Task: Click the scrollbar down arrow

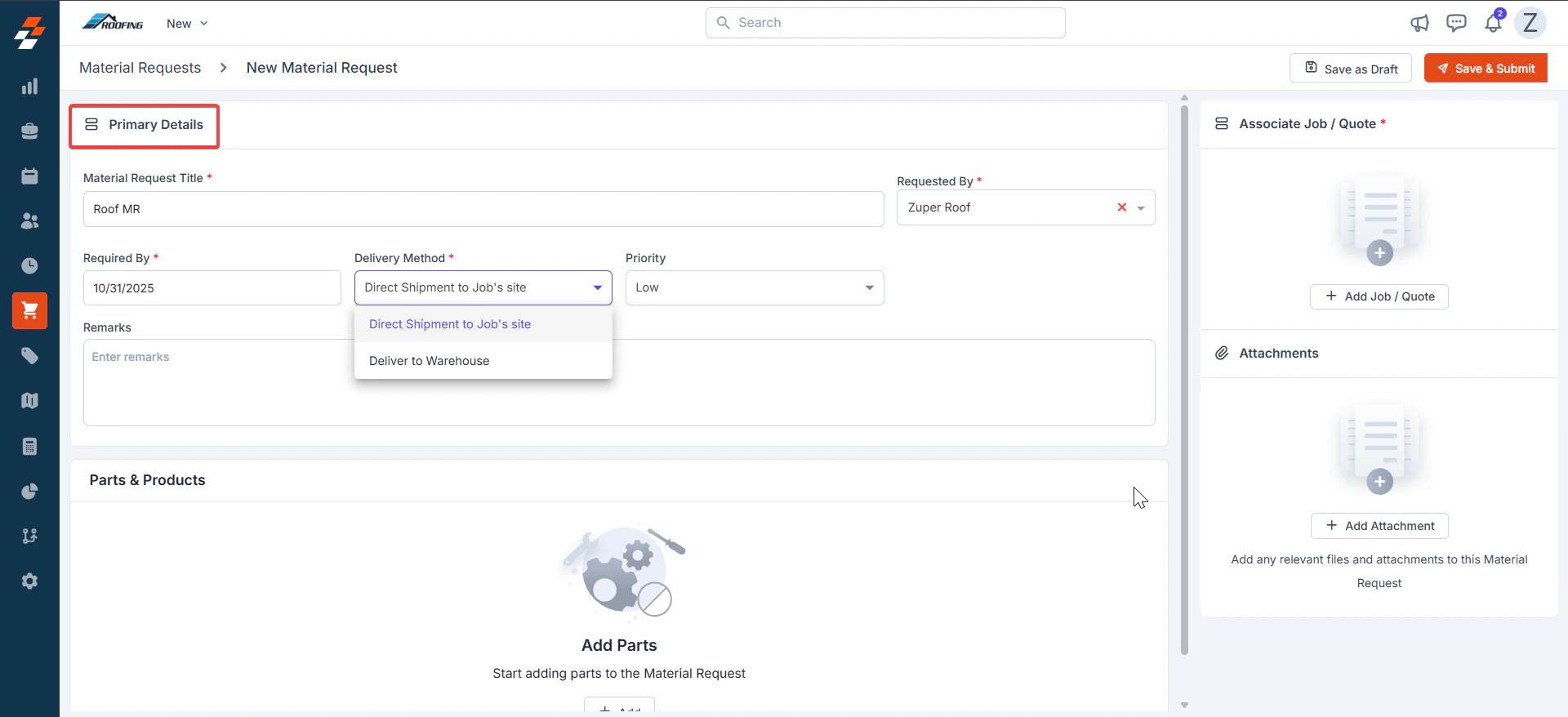Action: 1184,705
